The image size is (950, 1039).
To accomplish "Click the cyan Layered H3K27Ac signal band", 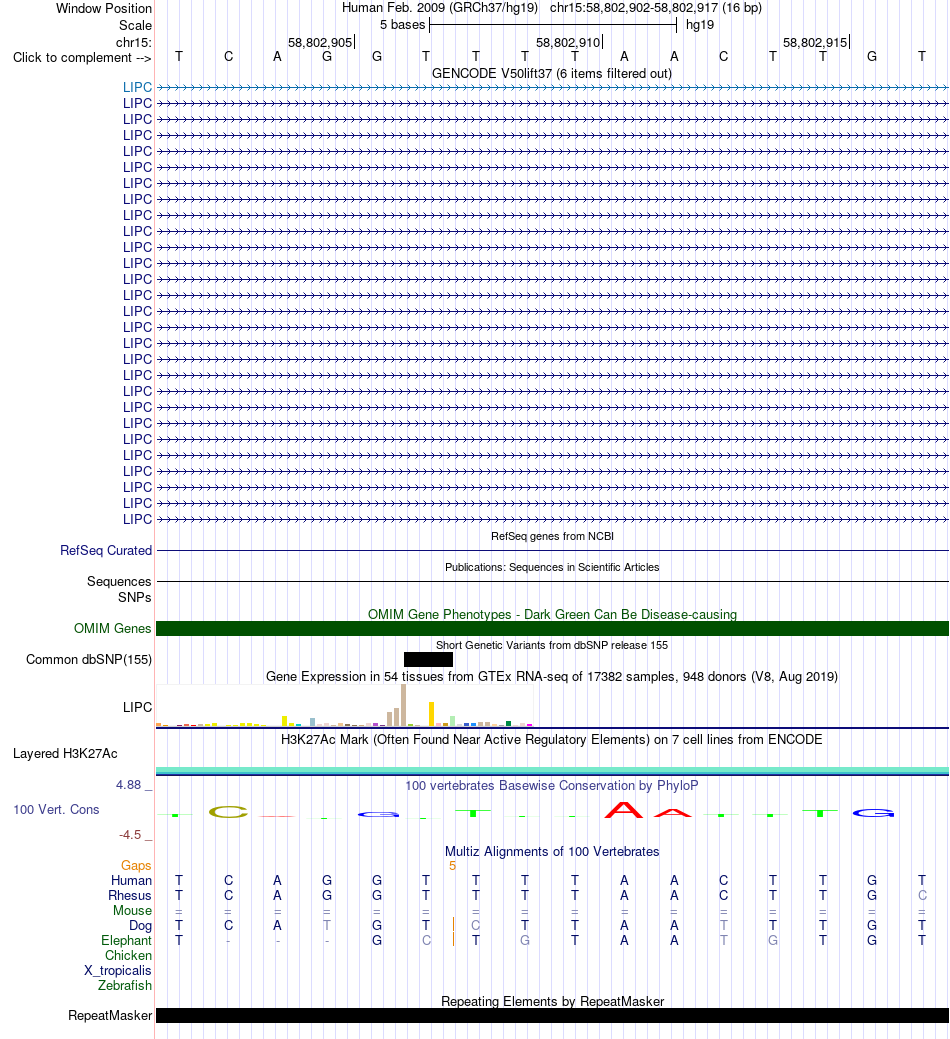I will coord(552,770).
